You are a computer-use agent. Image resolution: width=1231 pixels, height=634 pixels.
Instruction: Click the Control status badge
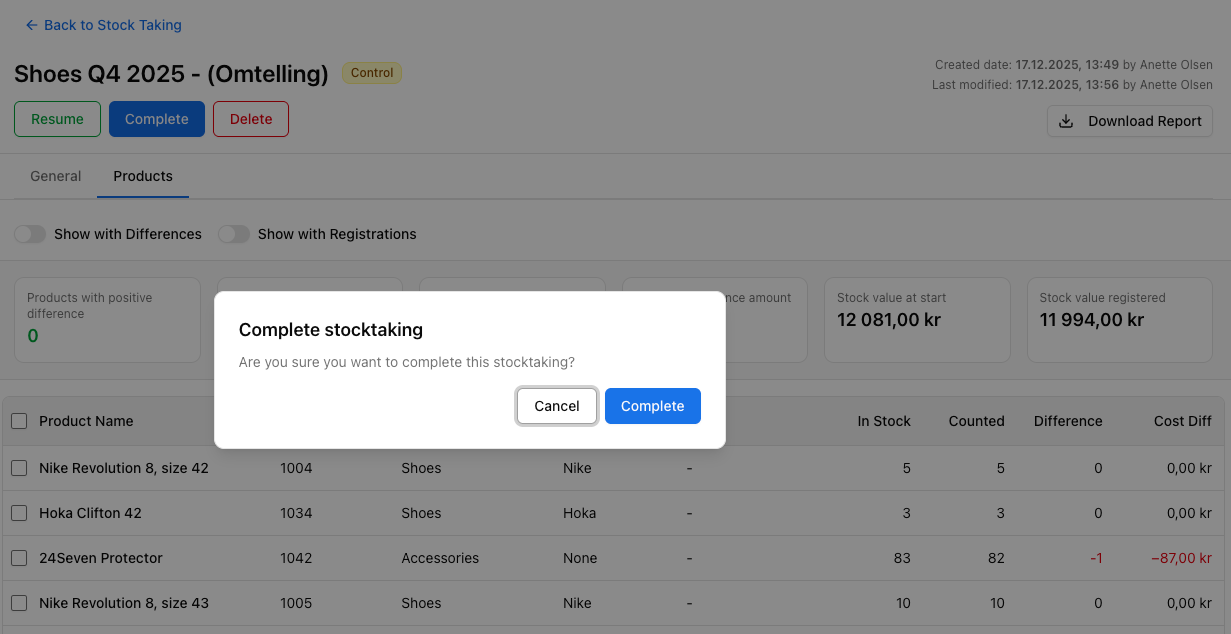point(372,73)
